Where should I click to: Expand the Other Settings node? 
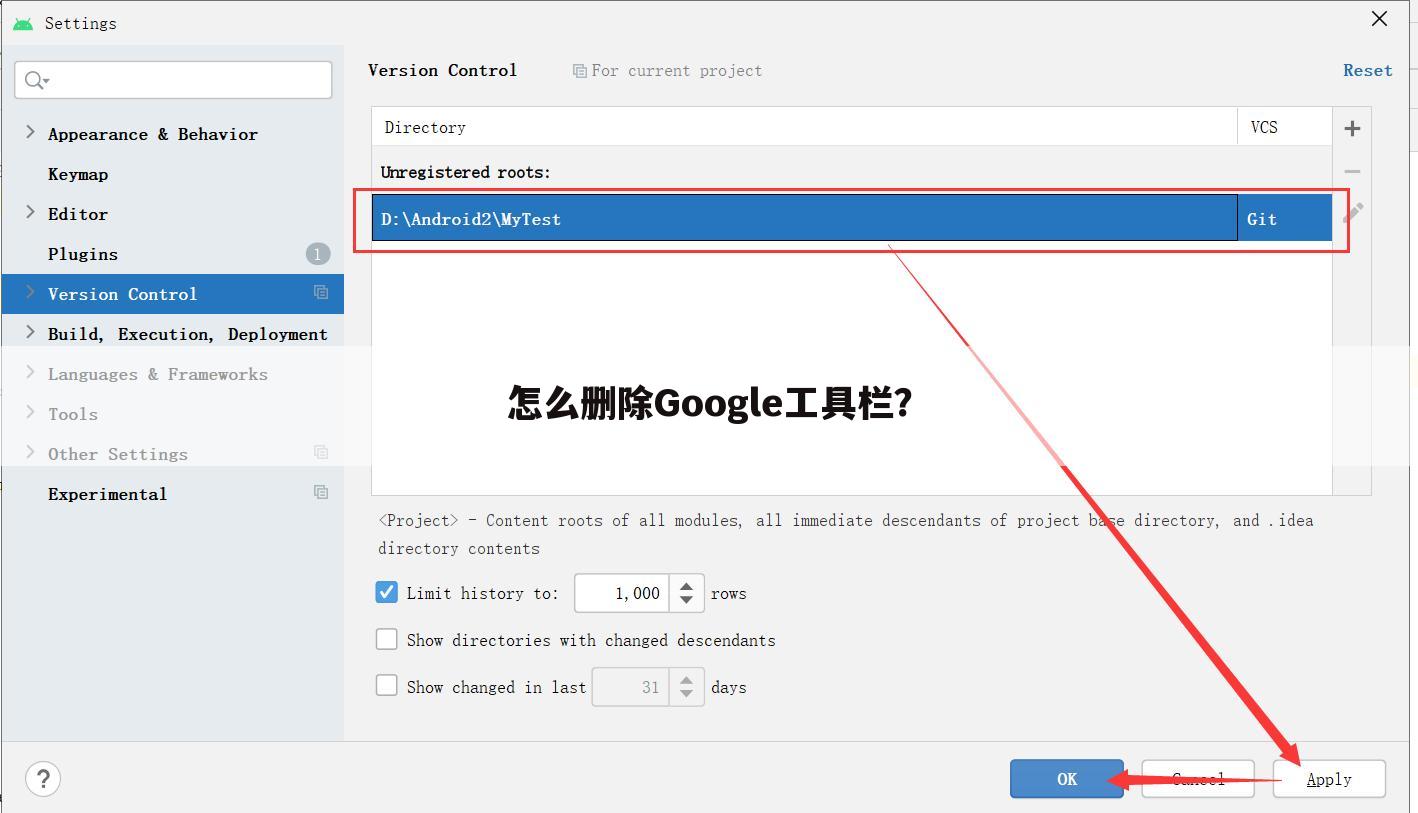(30, 452)
